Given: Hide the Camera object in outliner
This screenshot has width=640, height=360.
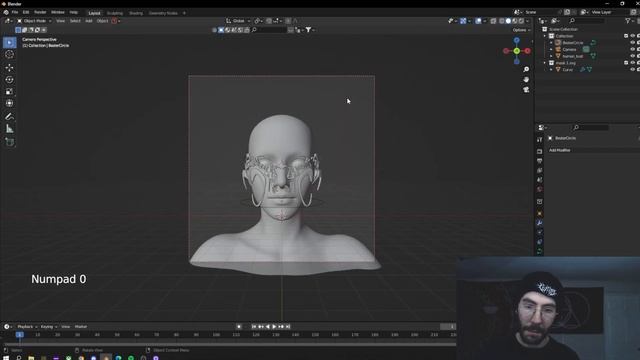Looking at the screenshot, I should [632, 49].
